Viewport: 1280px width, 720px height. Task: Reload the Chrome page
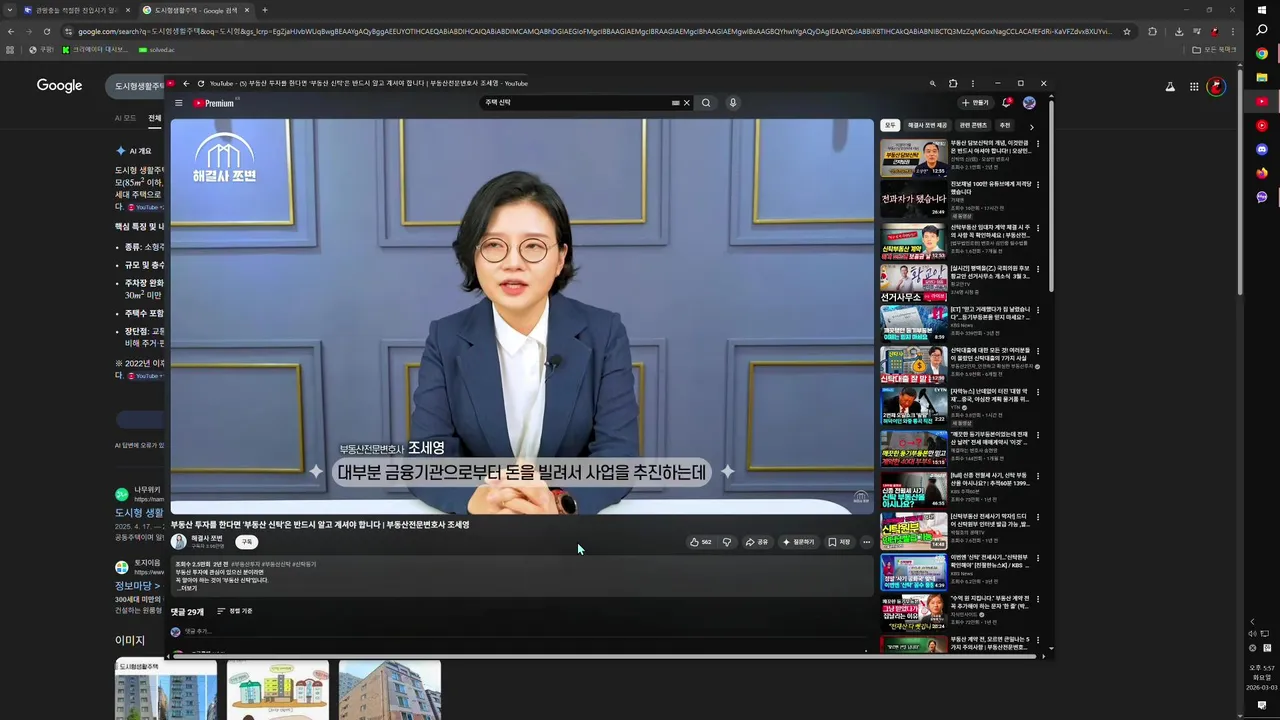click(46, 31)
